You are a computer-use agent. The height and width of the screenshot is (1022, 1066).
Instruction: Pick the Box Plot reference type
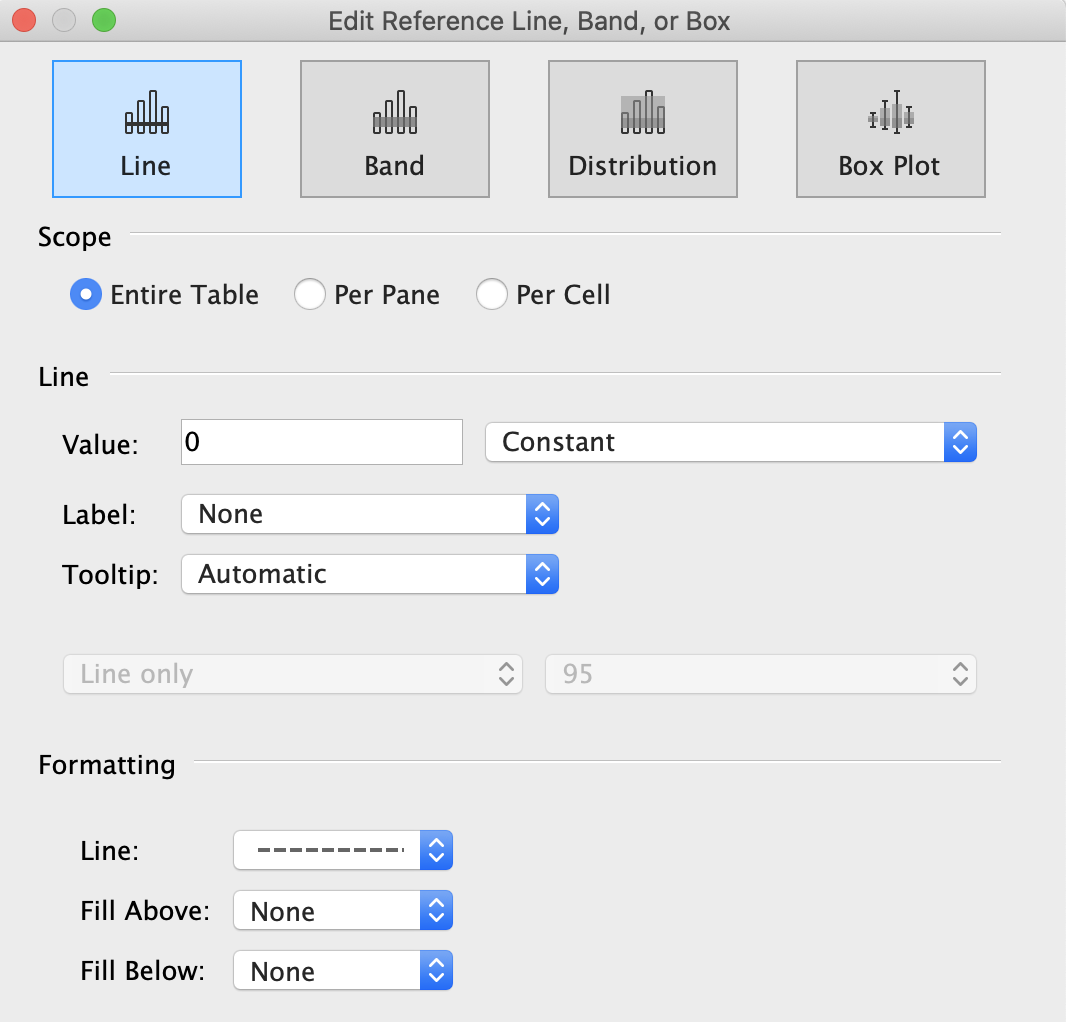890,129
